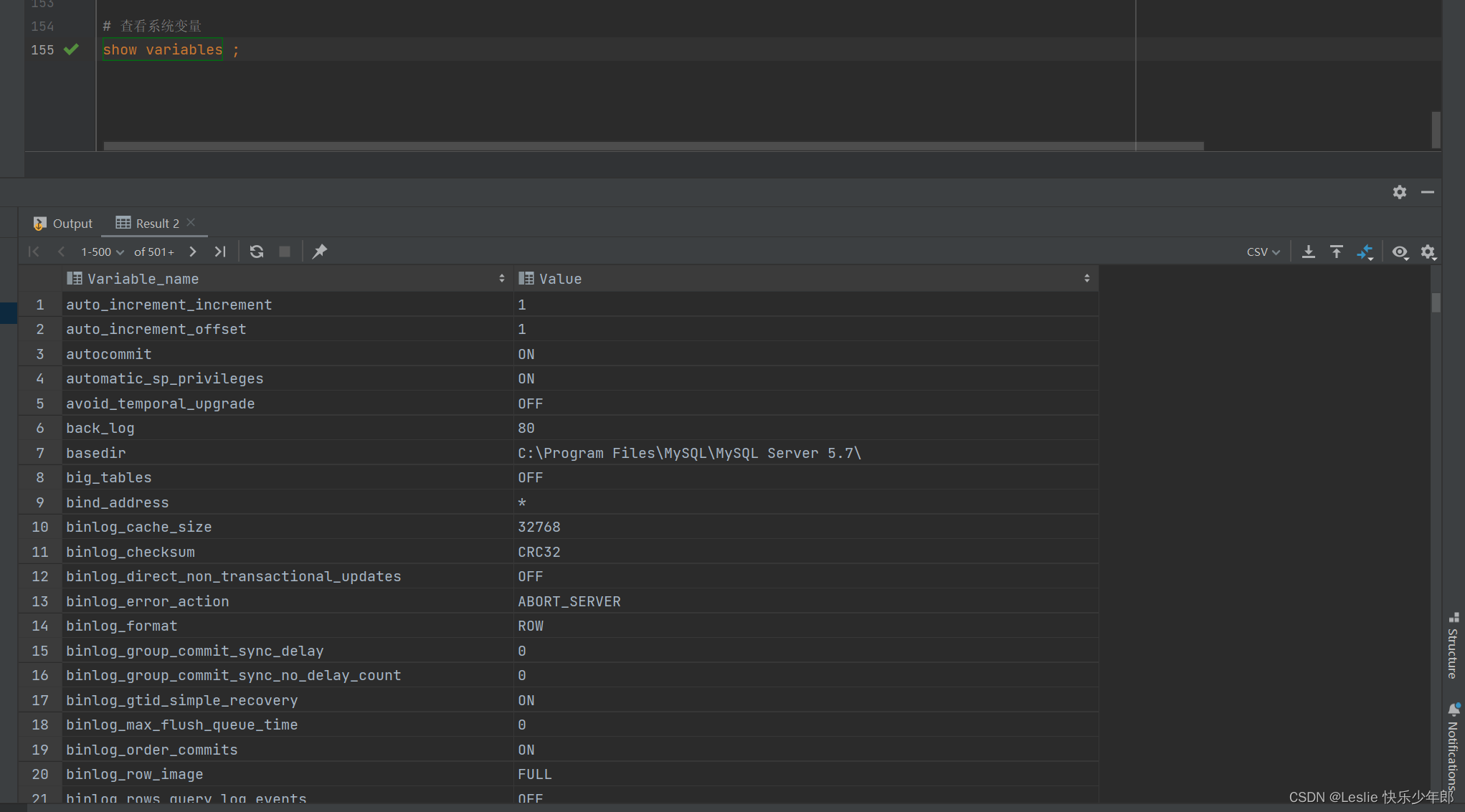Go to the last page of results
The width and height of the screenshot is (1465, 812).
(x=220, y=252)
